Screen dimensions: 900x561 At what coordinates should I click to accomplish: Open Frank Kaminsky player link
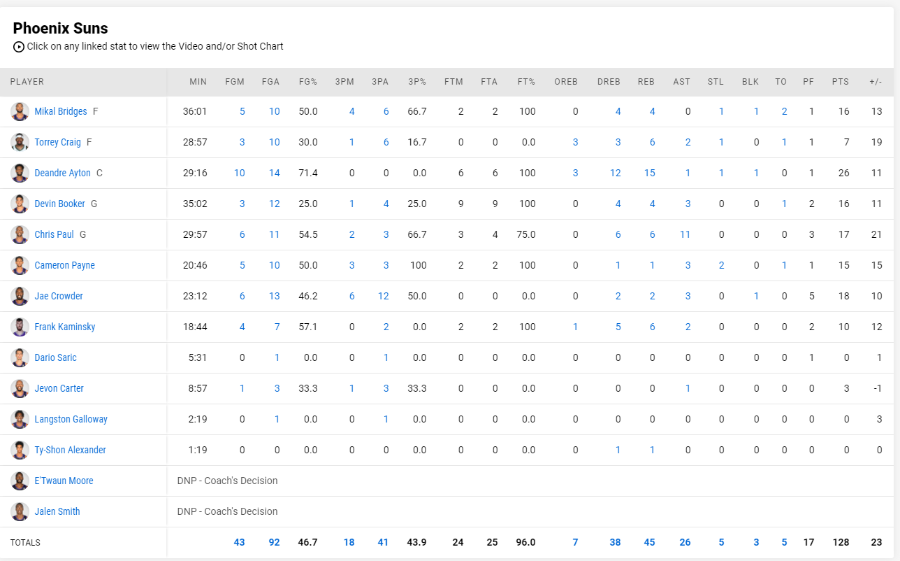(65, 327)
